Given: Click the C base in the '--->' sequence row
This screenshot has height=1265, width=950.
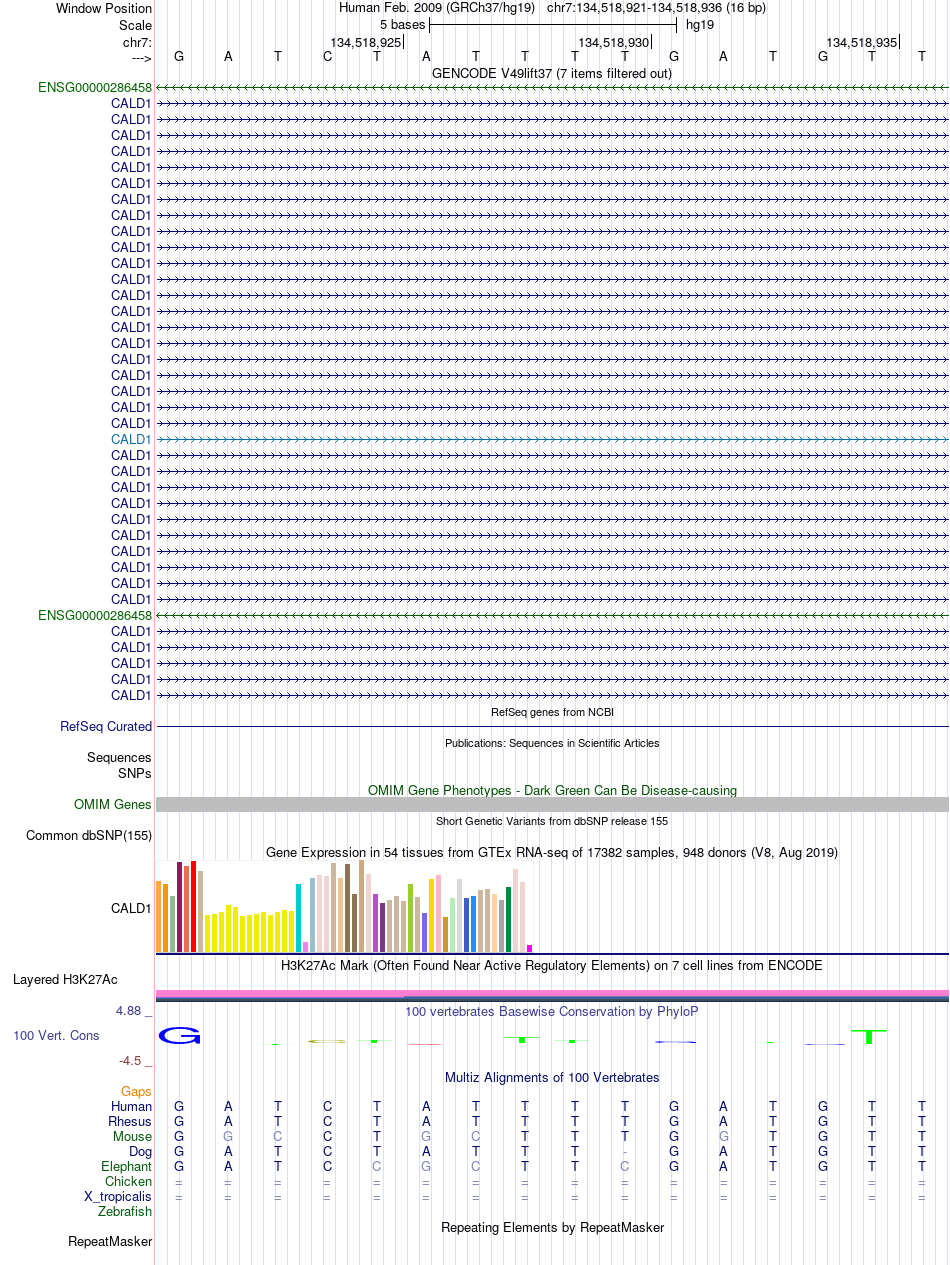Looking at the screenshot, I should (327, 57).
